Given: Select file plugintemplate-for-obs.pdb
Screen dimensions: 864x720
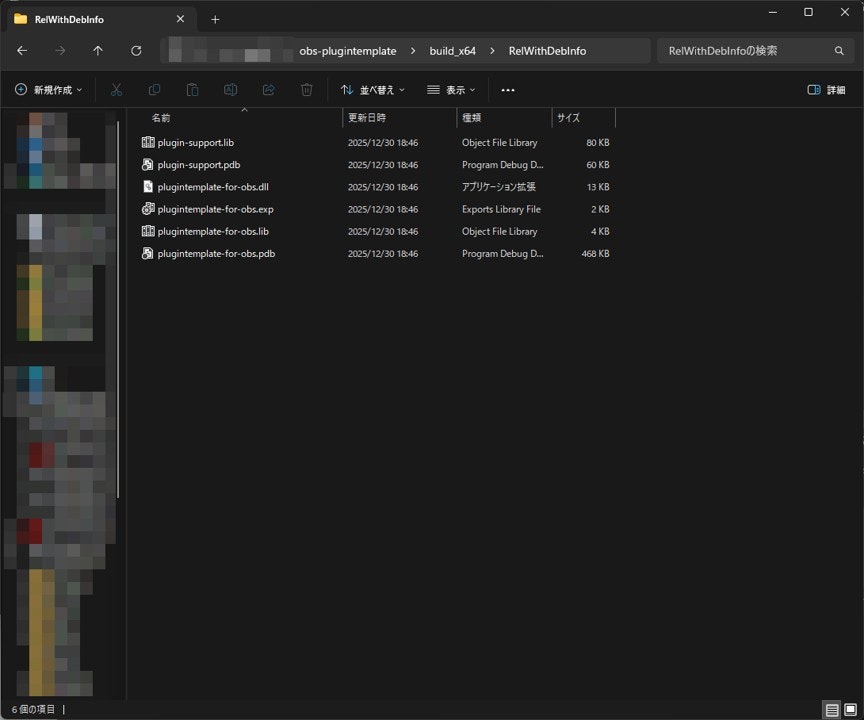Looking at the screenshot, I should tap(216, 253).
